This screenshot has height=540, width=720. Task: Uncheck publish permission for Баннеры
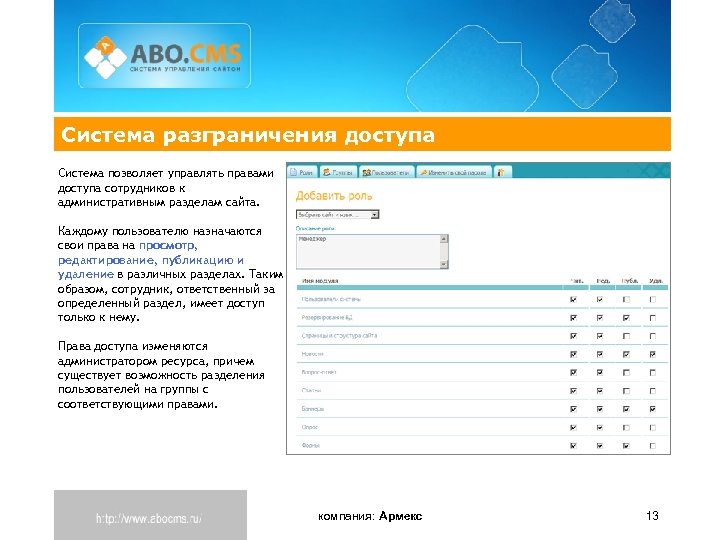[x=626, y=409]
